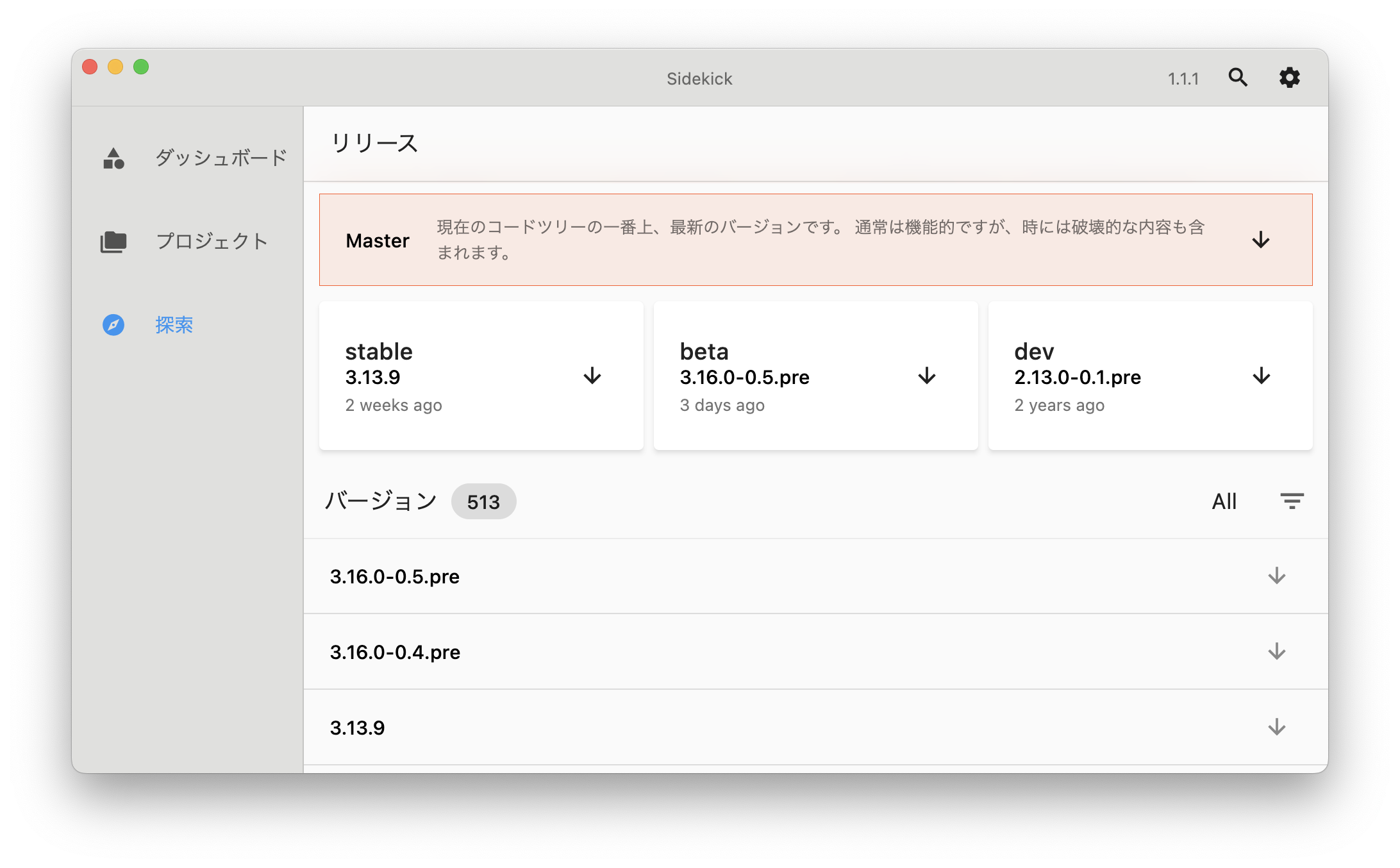
Task: Open the All versions filter dropdown
Action: 1224,501
